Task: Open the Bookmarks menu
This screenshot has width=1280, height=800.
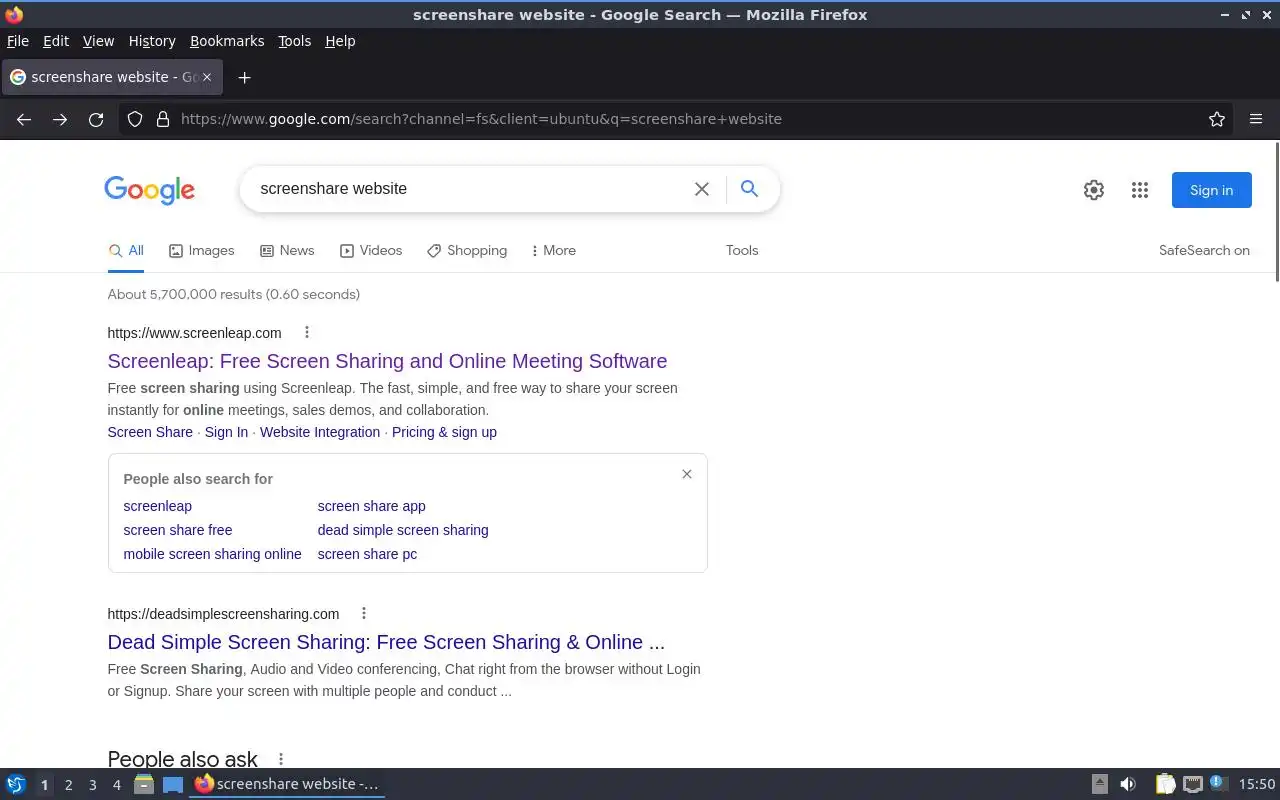Action: [227, 41]
